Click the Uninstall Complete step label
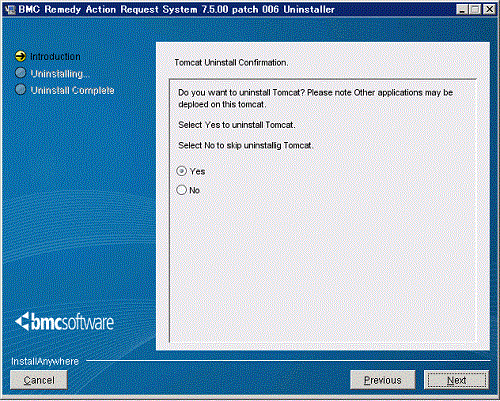The height and width of the screenshot is (401, 500). [x=72, y=90]
